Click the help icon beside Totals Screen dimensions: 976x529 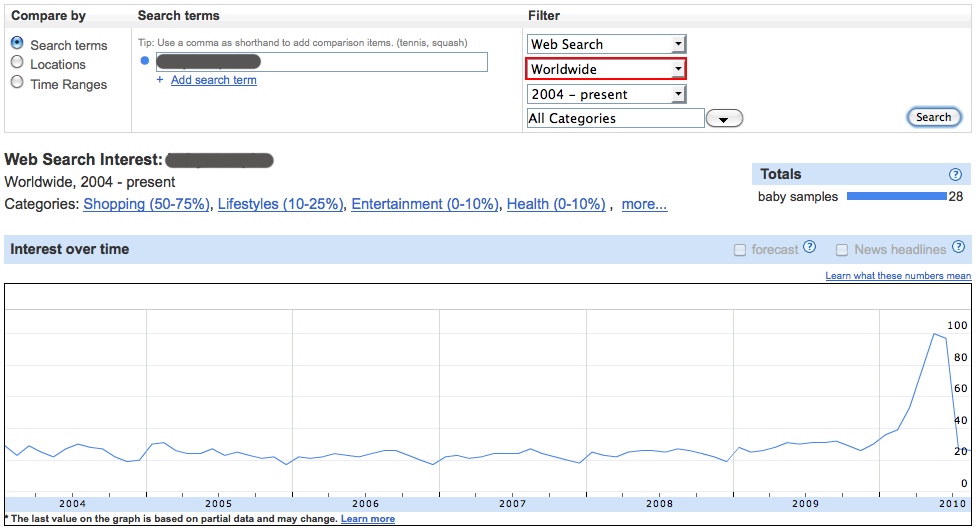pos(955,175)
